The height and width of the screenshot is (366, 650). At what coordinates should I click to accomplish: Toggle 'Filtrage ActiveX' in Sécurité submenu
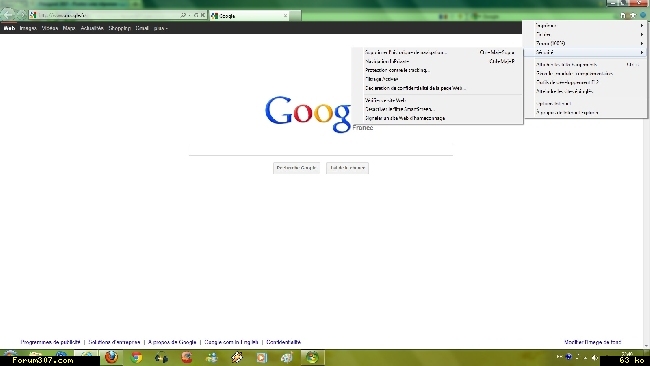tap(437, 79)
